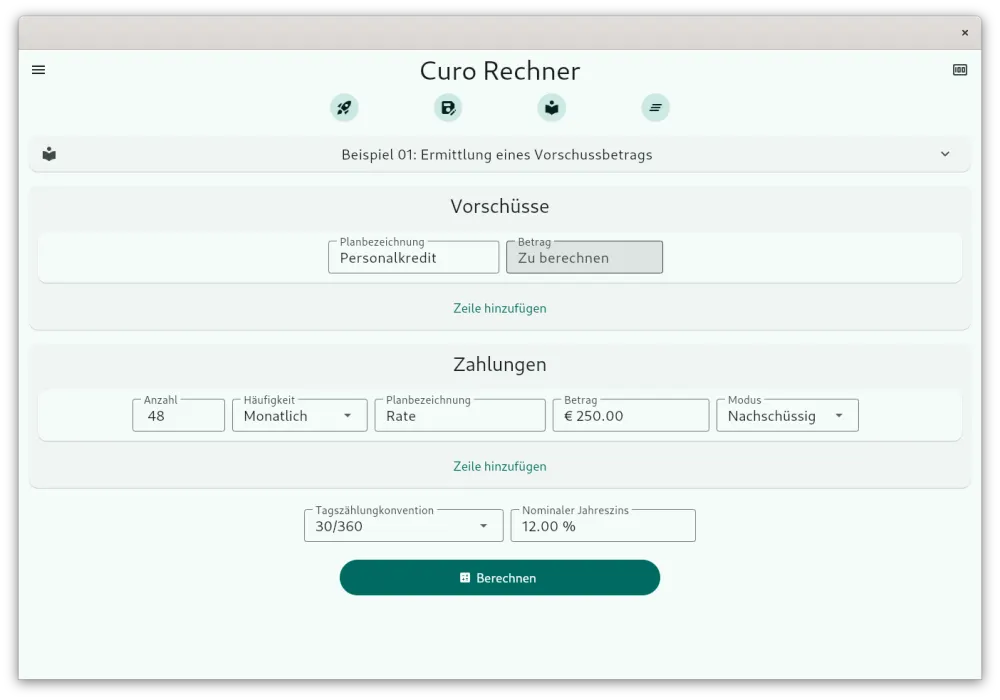Viewport: 1000px width, 700px height.
Task: Open the hamburger navigation menu
Action: [x=38, y=69]
